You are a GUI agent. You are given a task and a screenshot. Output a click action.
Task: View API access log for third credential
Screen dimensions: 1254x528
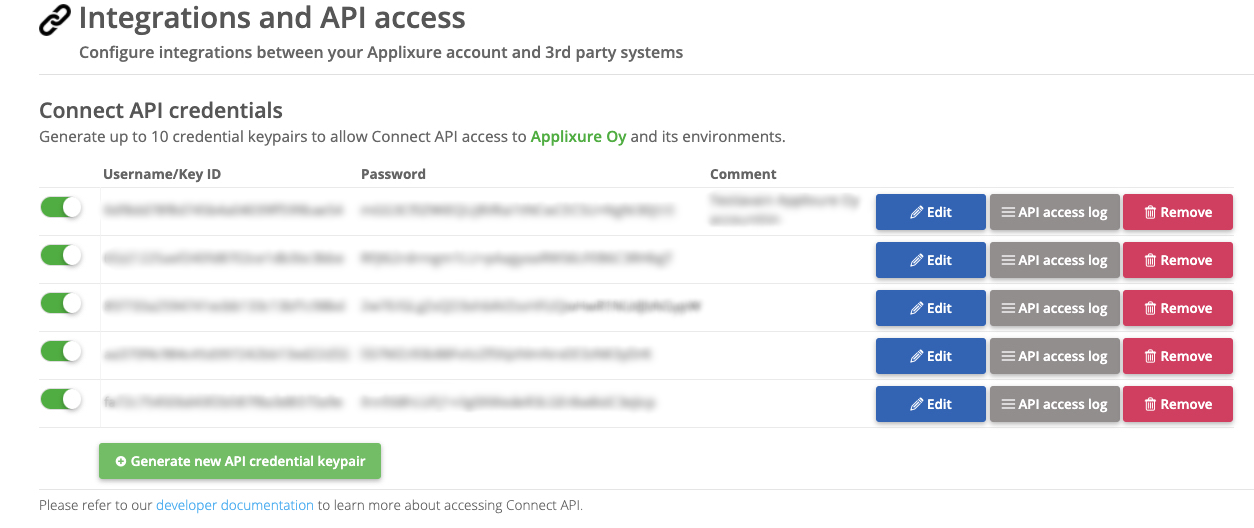[1055, 308]
